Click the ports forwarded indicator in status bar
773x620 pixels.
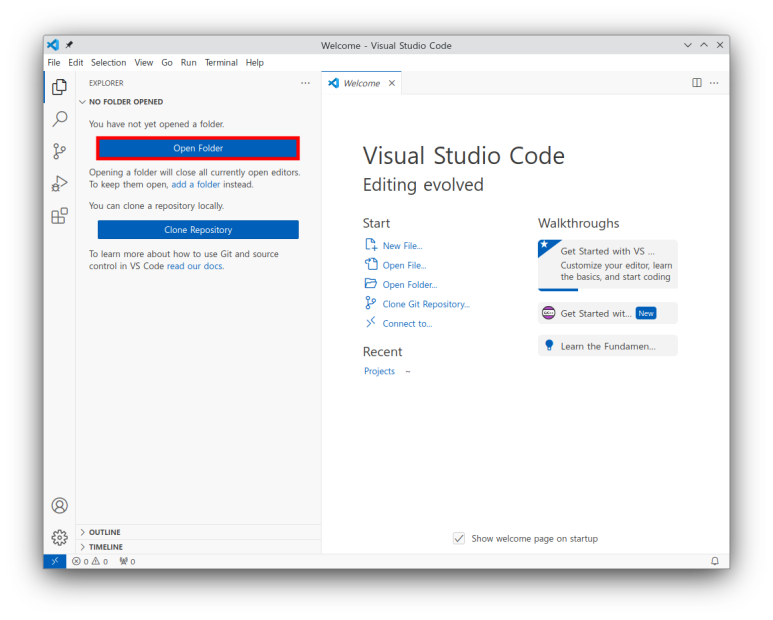pos(127,561)
